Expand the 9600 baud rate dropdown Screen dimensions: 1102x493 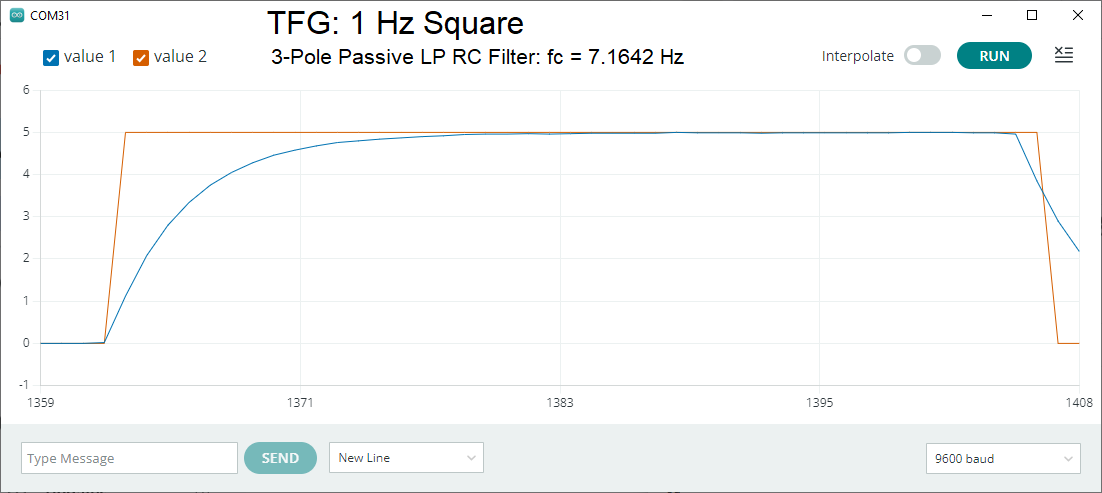1003,459
